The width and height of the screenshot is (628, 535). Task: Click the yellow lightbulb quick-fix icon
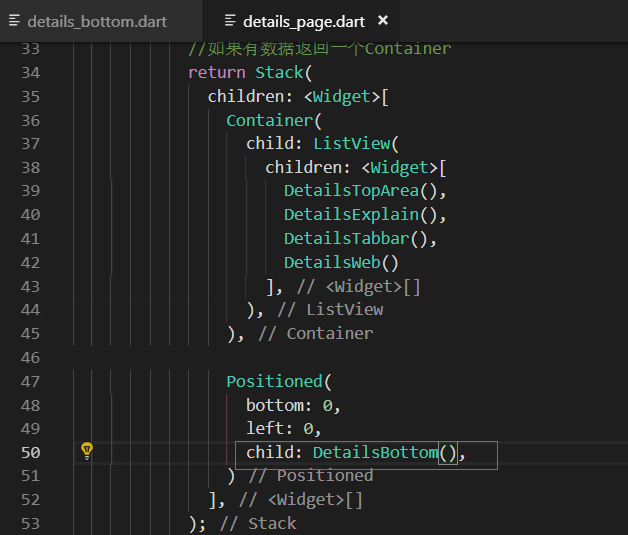[x=87, y=451]
